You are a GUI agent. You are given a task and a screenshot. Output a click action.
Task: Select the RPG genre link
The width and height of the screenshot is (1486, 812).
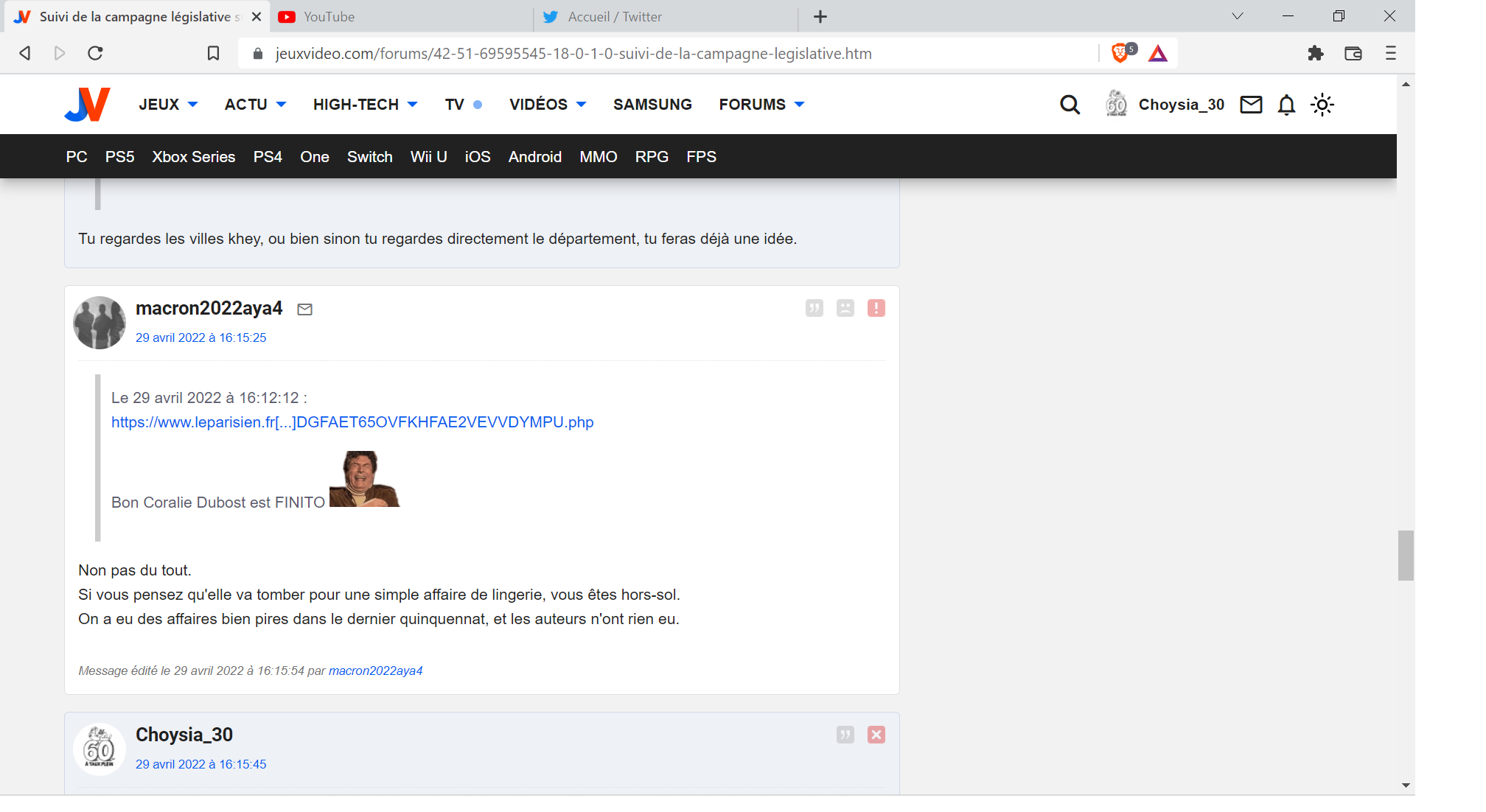pyautogui.click(x=652, y=157)
